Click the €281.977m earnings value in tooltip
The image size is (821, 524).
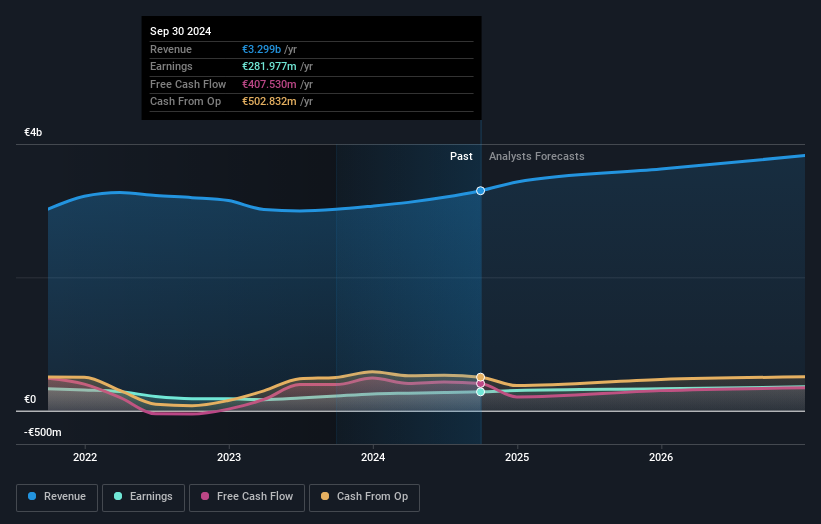tap(269, 66)
